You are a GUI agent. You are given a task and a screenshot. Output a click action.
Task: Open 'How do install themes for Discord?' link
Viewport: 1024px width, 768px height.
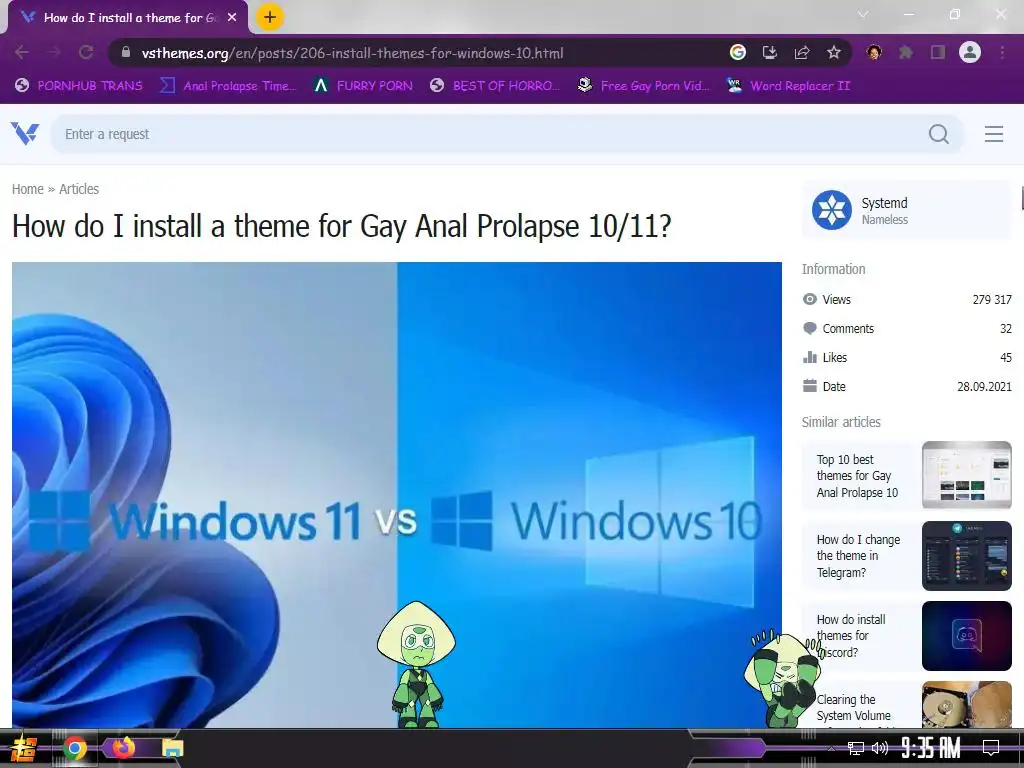click(851, 635)
